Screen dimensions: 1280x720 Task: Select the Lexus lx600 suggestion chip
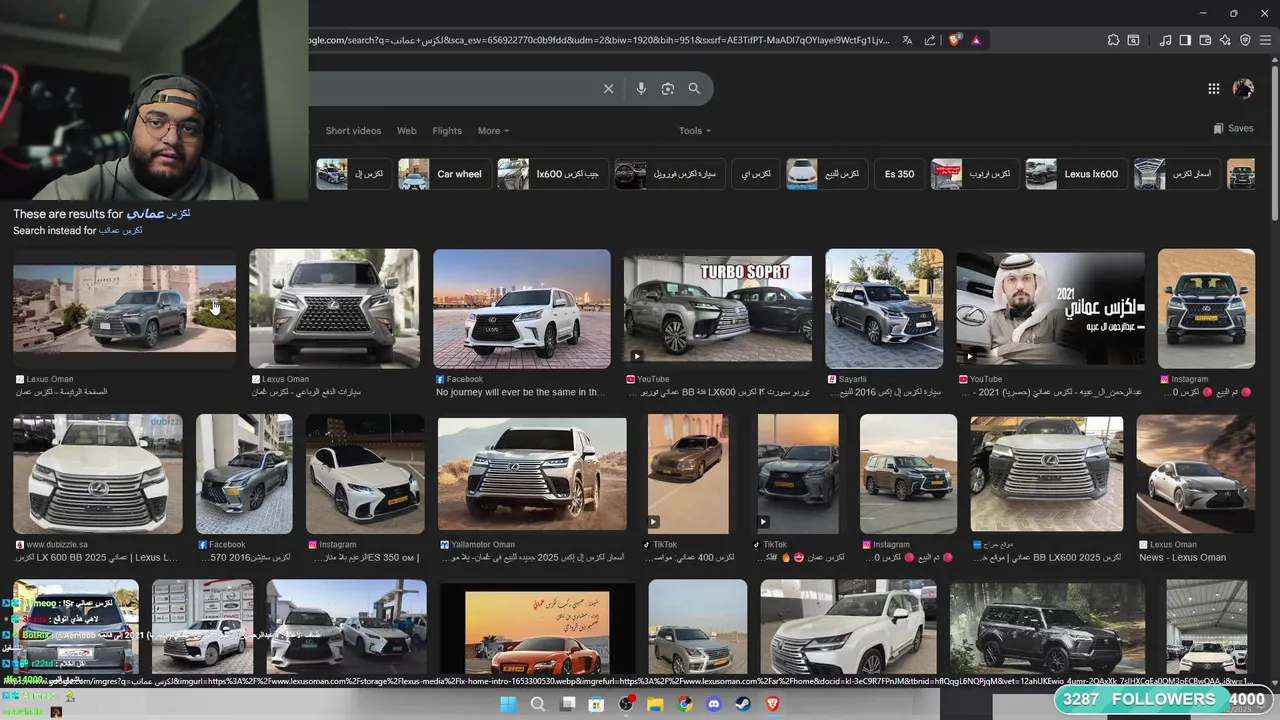(1074, 174)
